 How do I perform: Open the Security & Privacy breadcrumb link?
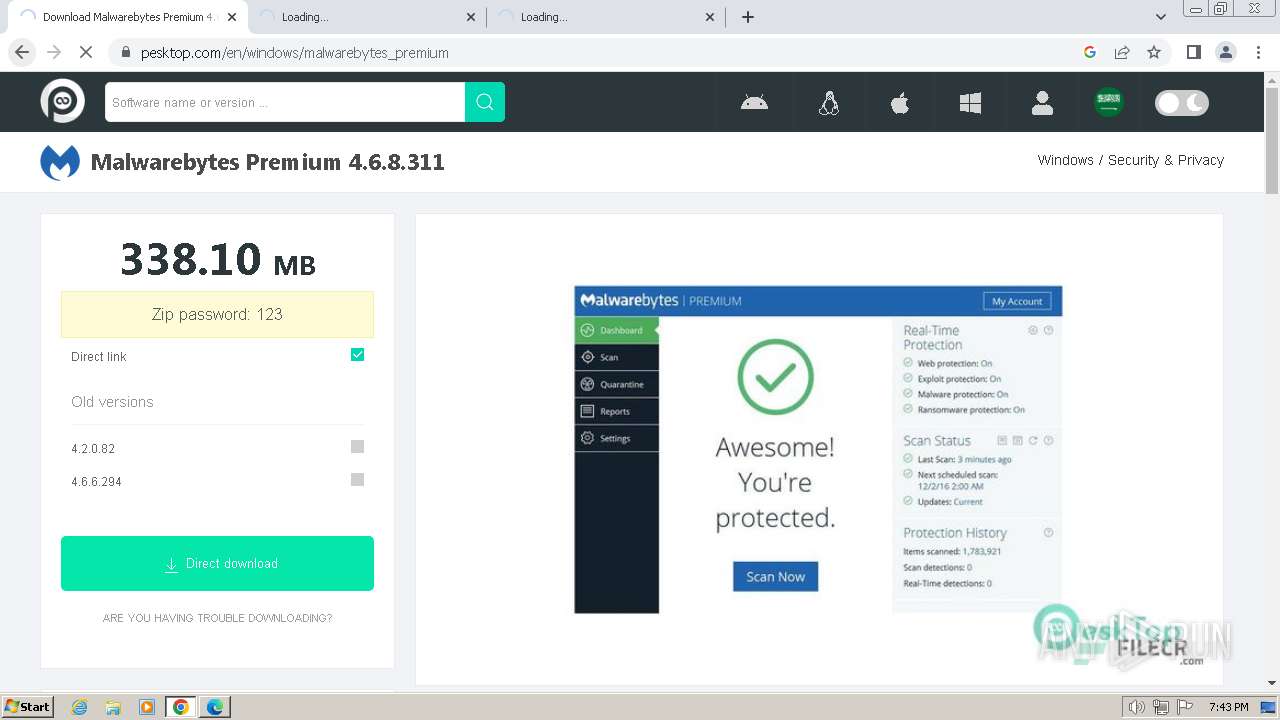coord(1165,160)
